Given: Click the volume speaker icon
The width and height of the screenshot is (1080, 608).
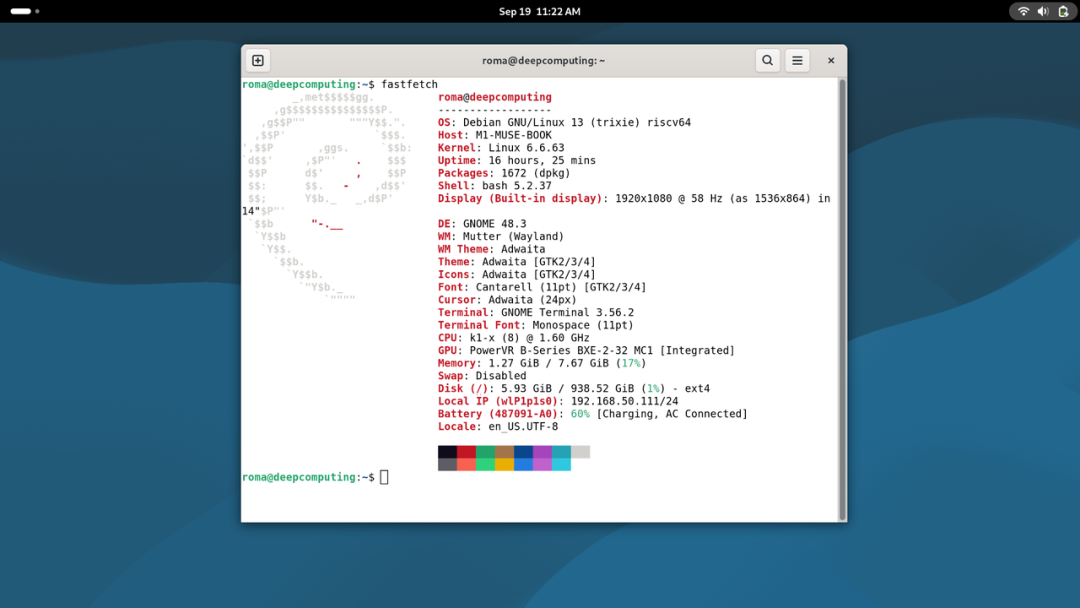Looking at the screenshot, I should point(1043,12).
